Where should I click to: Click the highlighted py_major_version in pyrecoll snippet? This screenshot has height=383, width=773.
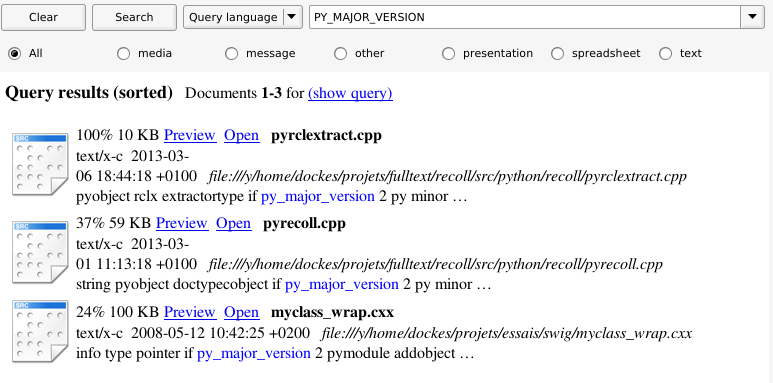[342, 285]
